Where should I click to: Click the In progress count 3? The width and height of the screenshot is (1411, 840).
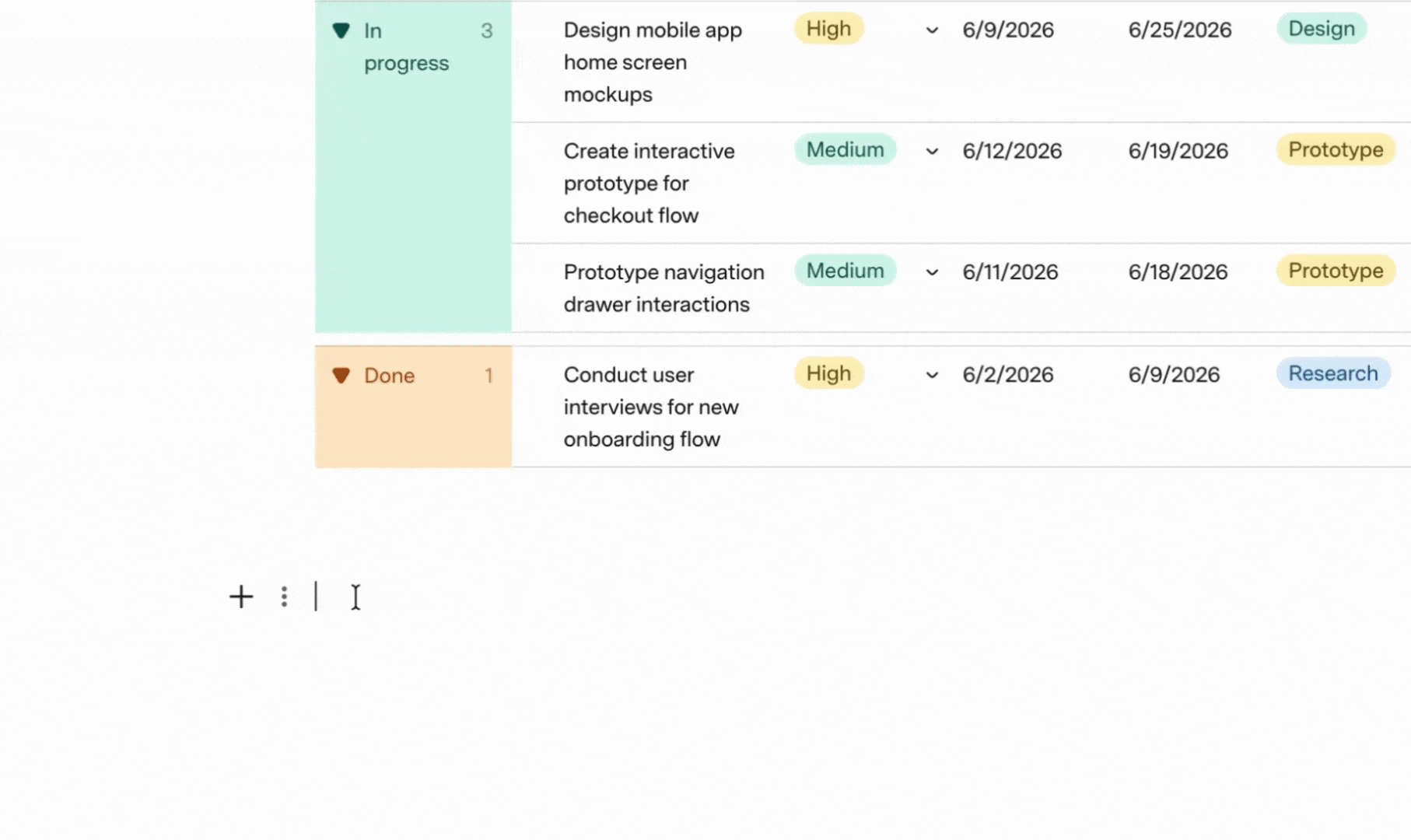487,31
